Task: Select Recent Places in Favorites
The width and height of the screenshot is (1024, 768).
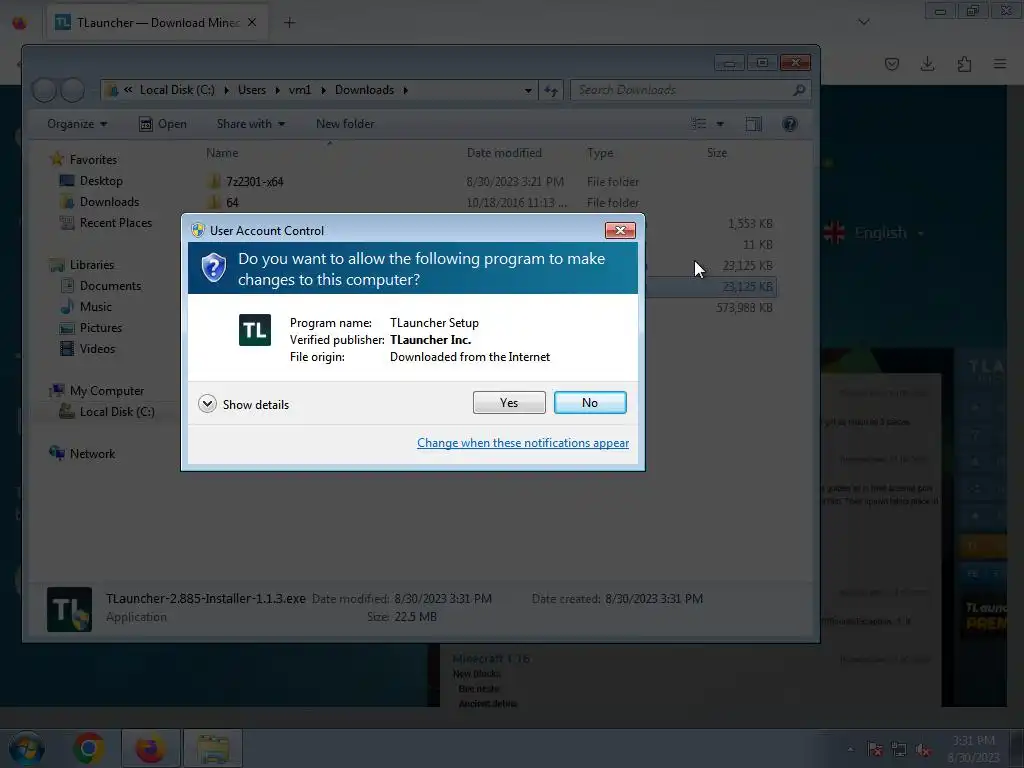Action: pyautogui.click(x=116, y=223)
